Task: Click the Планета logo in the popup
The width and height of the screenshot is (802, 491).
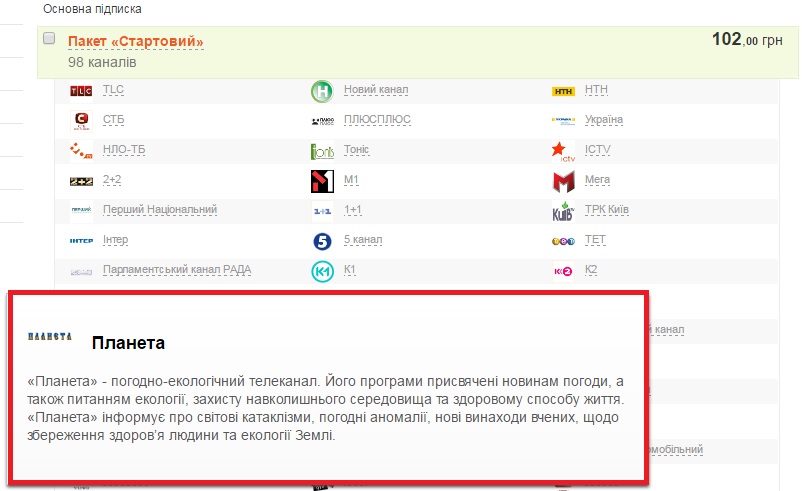Action: pyautogui.click(x=50, y=337)
